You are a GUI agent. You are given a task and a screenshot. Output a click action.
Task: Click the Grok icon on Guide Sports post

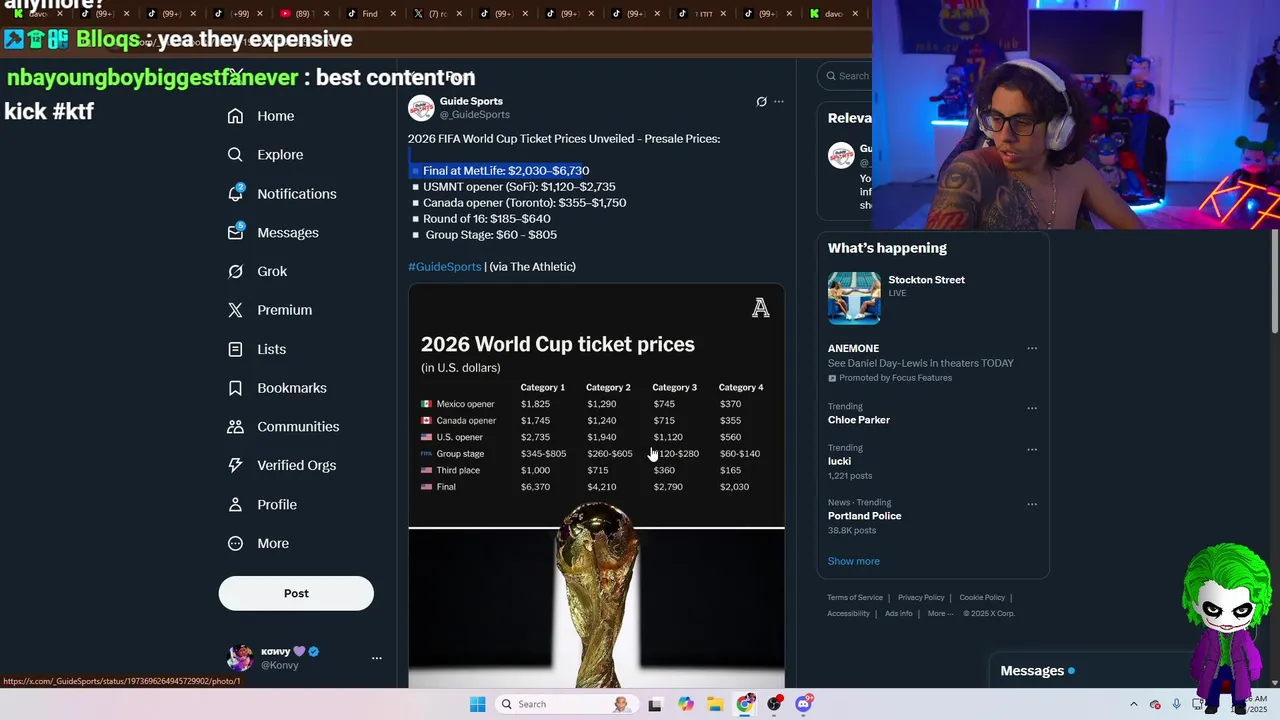coord(761,101)
